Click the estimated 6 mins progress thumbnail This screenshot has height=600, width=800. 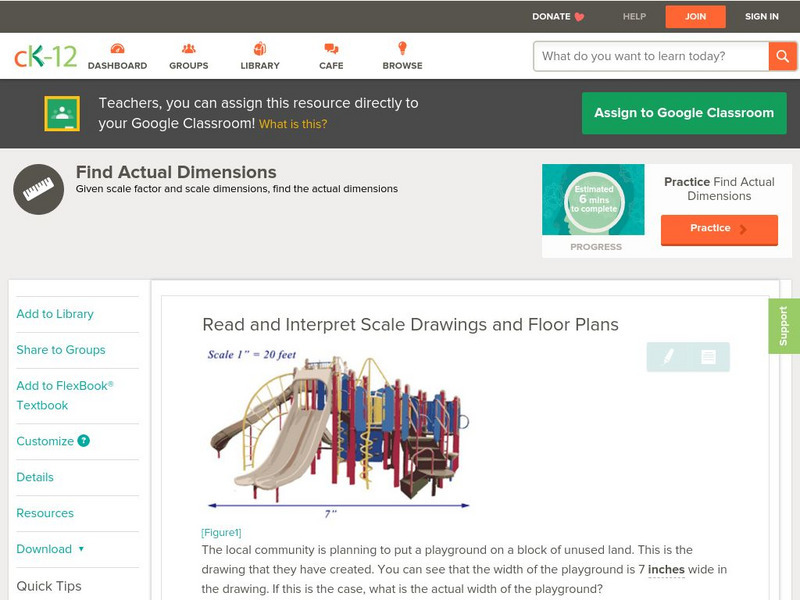pyautogui.click(x=593, y=199)
